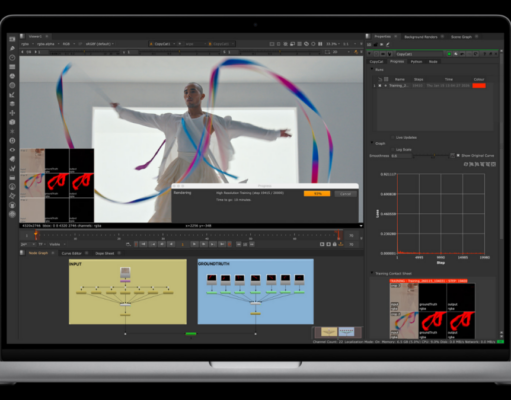511x400 pixels.
Task: Jump to the last frame
Action: coord(222,244)
